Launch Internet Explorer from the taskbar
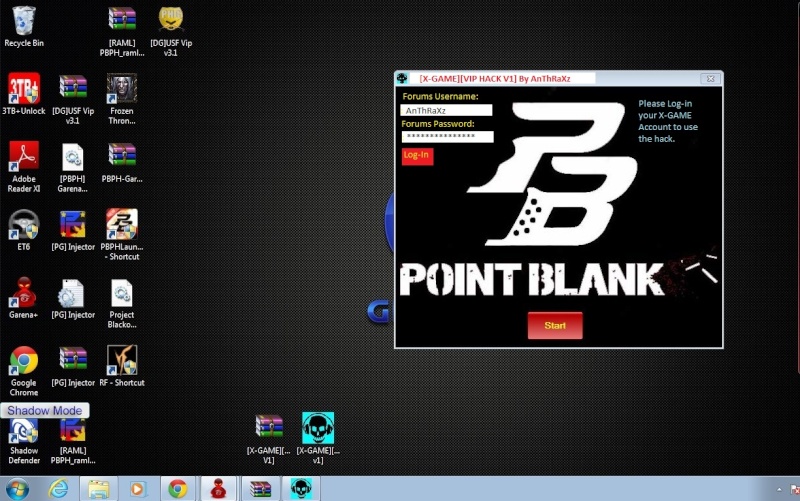The width and height of the screenshot is (800, 501). click(x=59, y=489)
